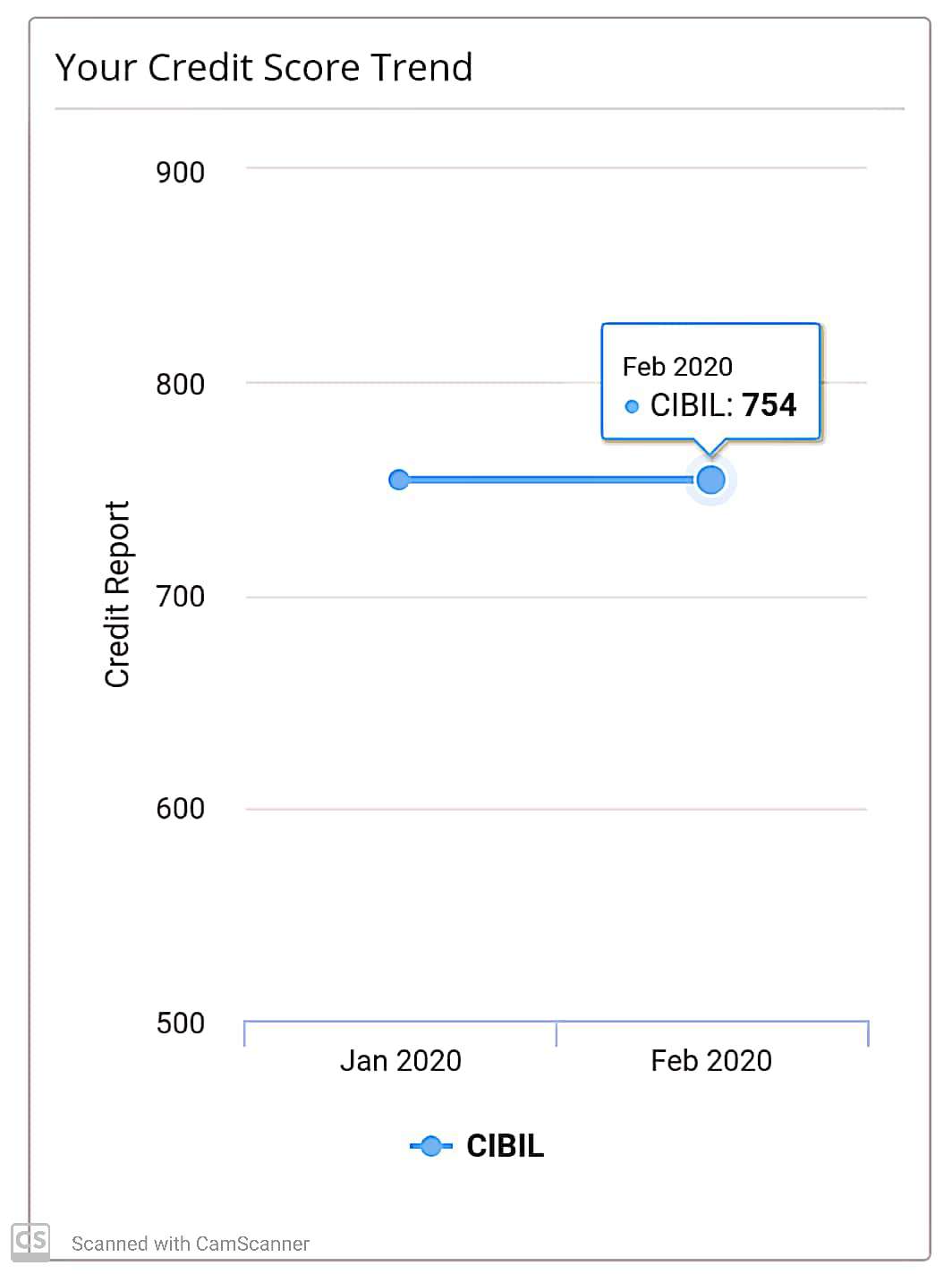Click the Jan 2020 CIBIL data point
The height and width of the screenshot is (1274, 952).
tap(399, 480)
